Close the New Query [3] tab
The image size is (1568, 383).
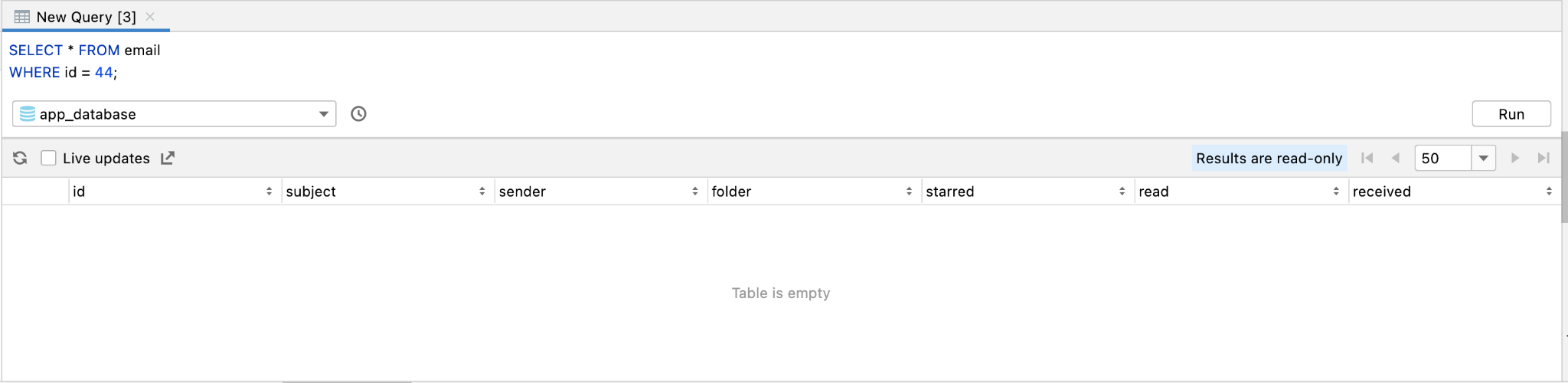coord(150,17)
